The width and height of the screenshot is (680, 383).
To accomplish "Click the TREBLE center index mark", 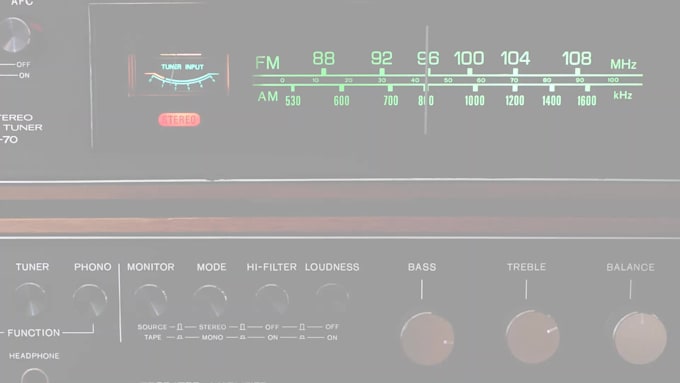I will pyautogui.click(x=526, y=290).
